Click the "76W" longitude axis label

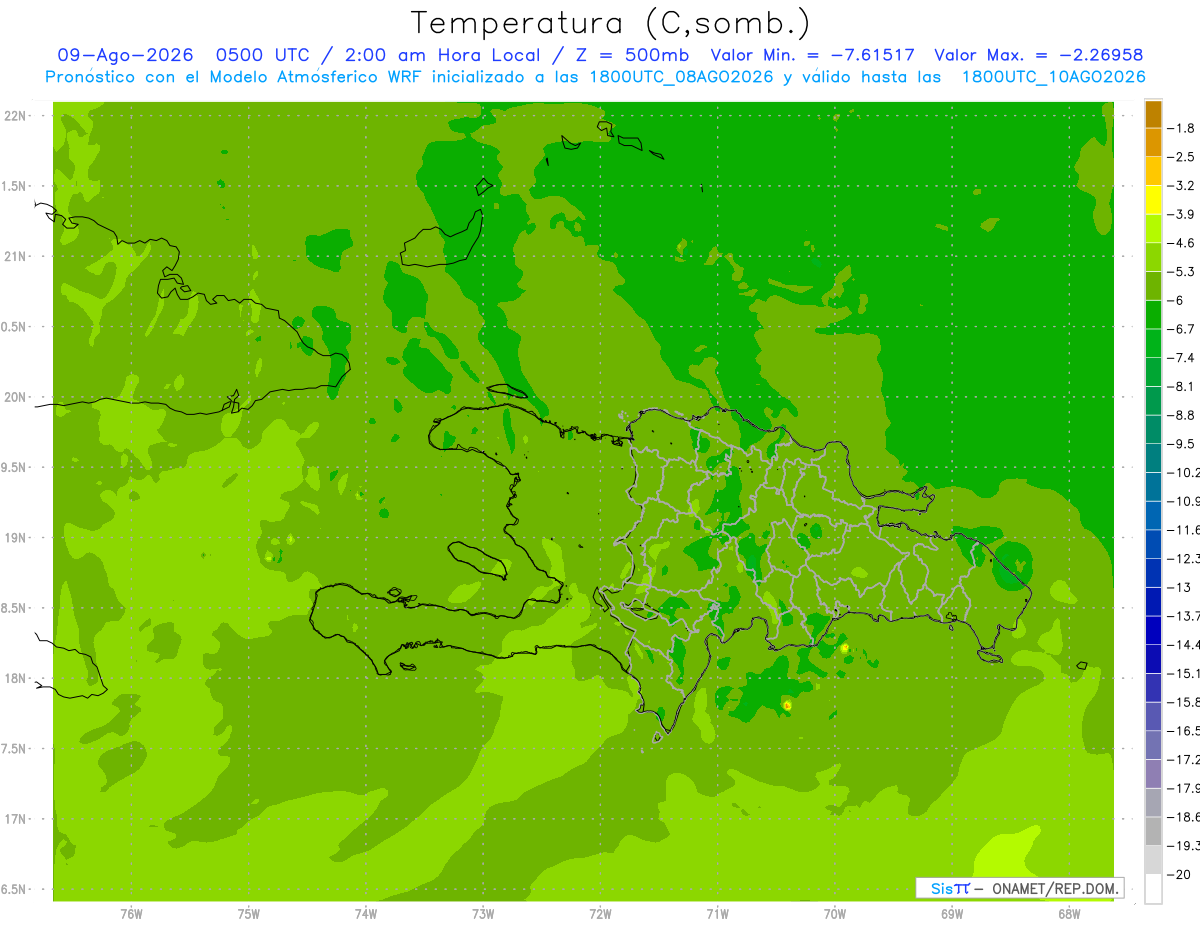(x=131, y=914)
